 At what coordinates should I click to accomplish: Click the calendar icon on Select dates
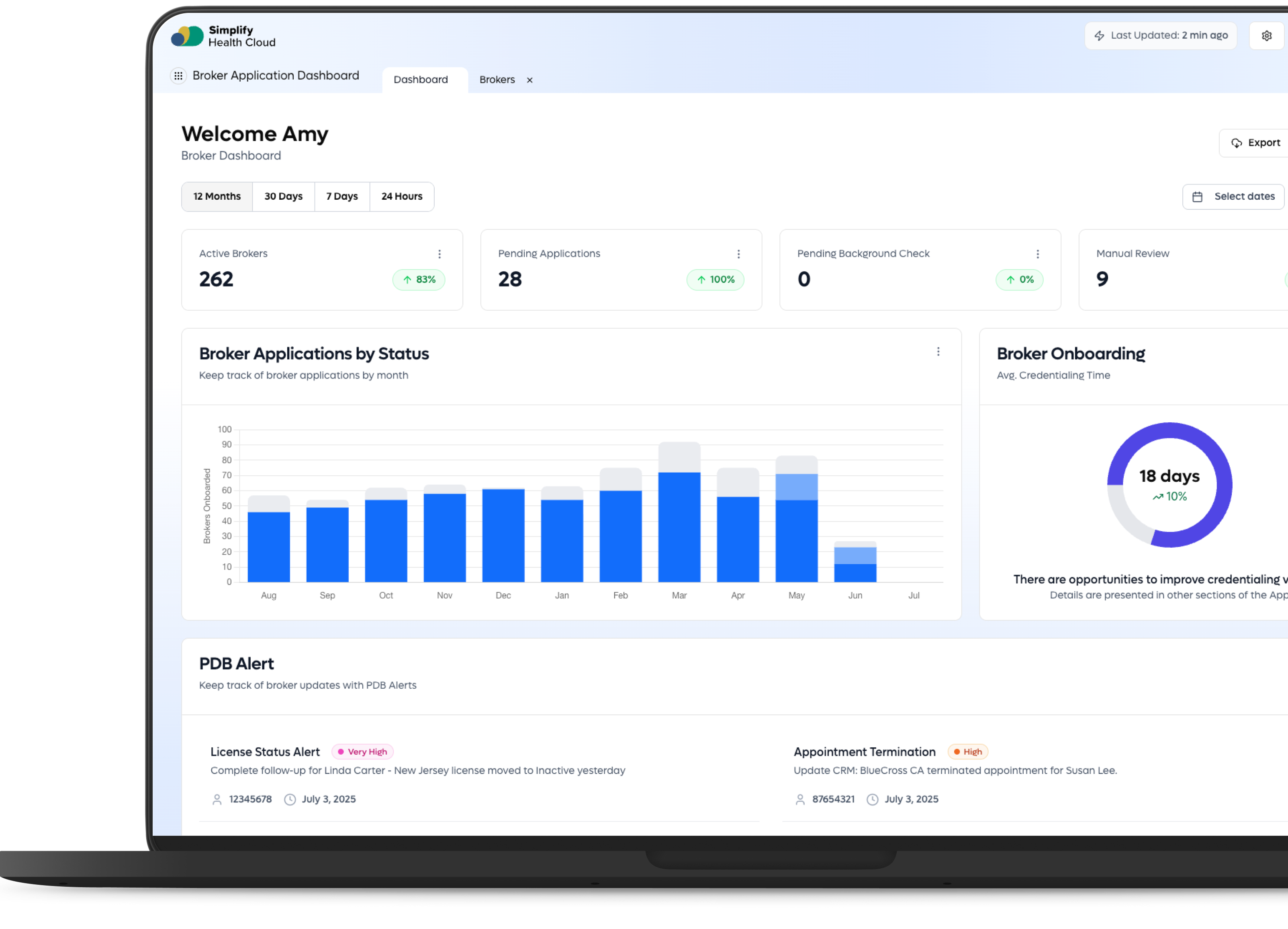point(1198,196)
